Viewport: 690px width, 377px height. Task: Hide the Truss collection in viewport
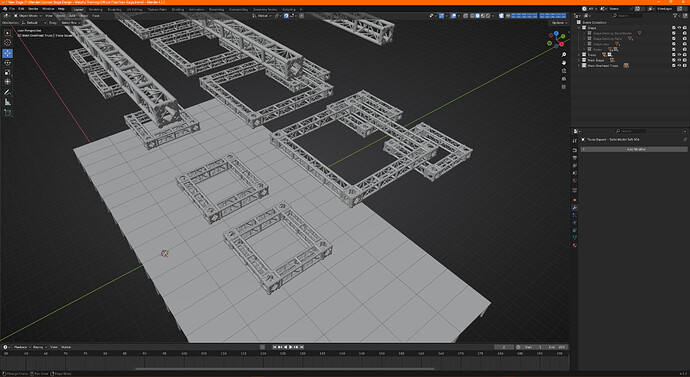click(679, 55)
